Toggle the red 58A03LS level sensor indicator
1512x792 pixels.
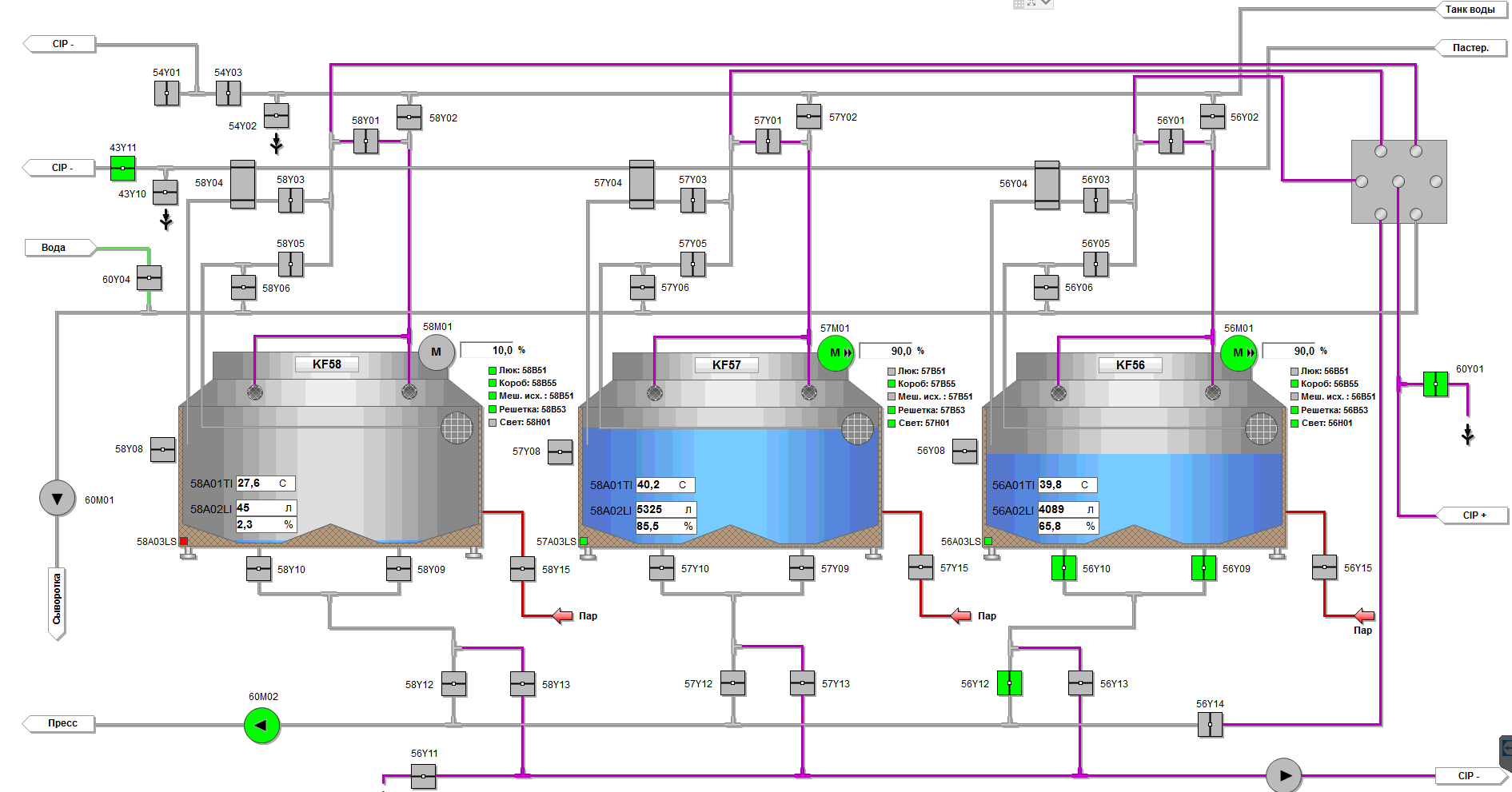pos(186,541)
